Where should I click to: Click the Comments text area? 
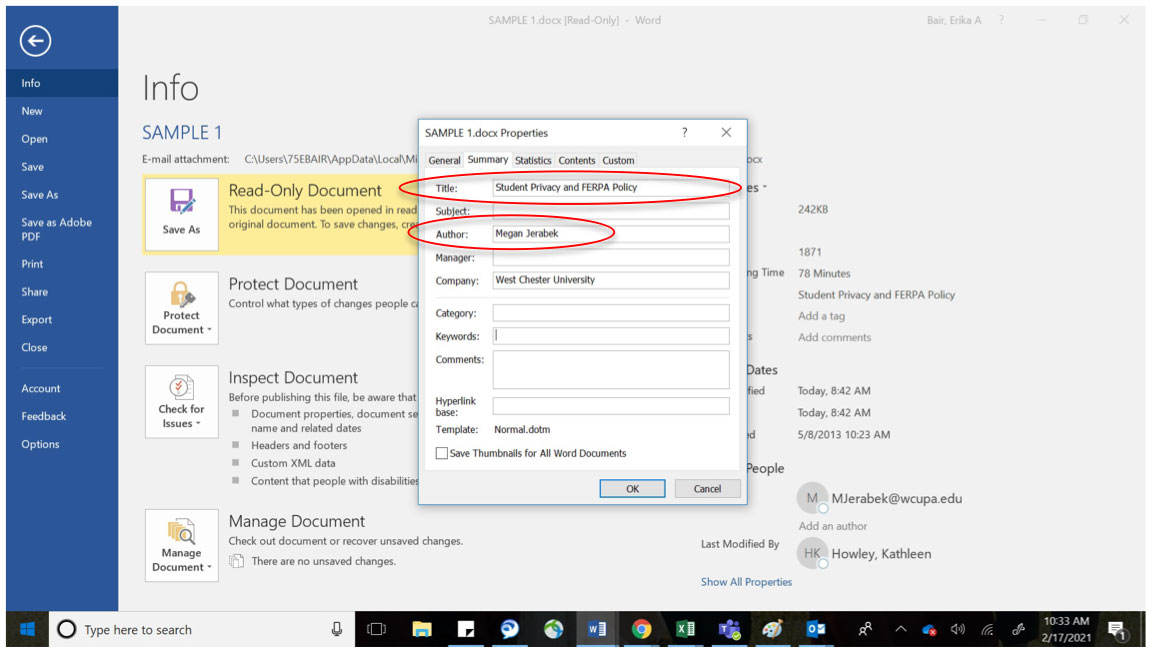[611, 369]
